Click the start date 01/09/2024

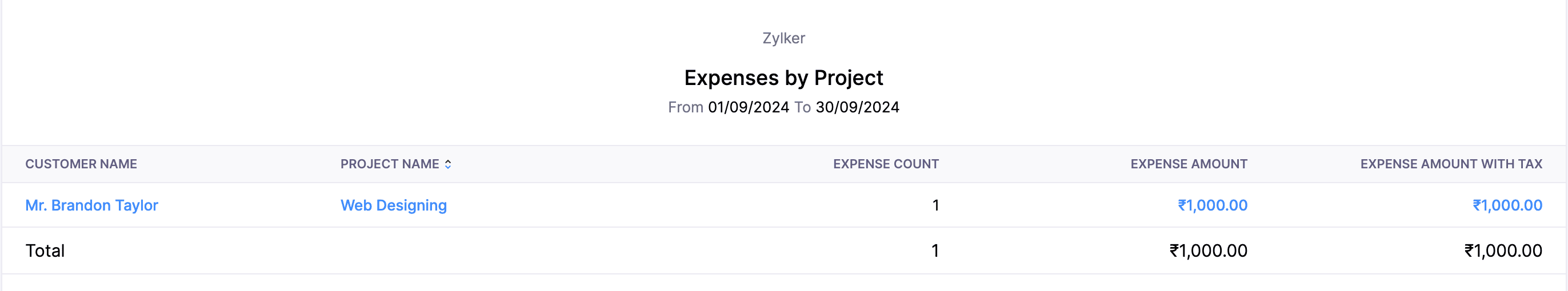coord(748,107)
